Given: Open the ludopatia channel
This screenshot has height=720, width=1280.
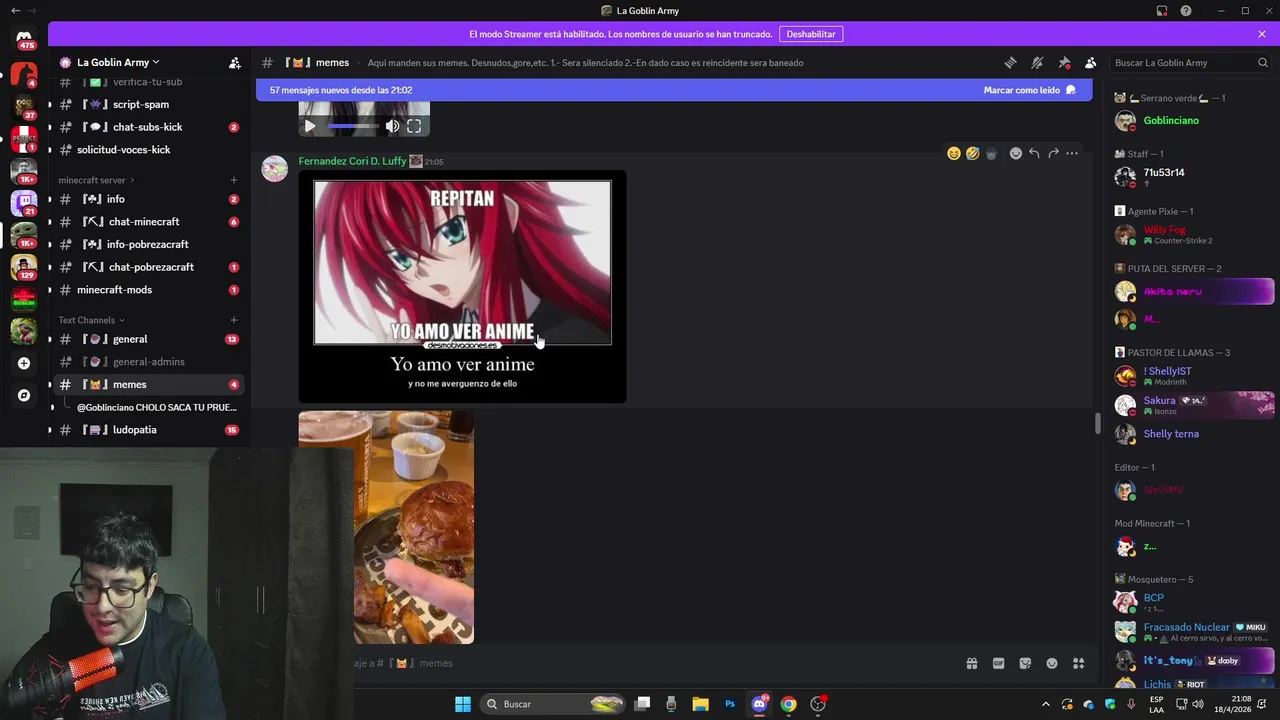Looking at the screenshot, I should point(146,430).
